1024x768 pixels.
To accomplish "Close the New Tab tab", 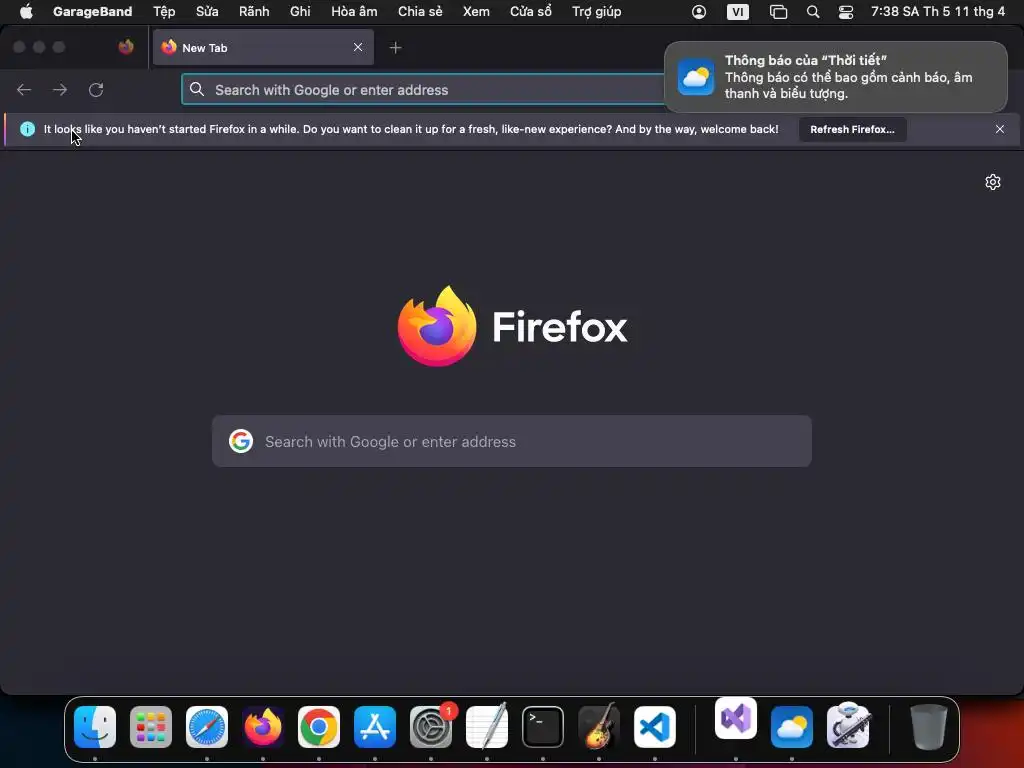I will pos(358,47).
